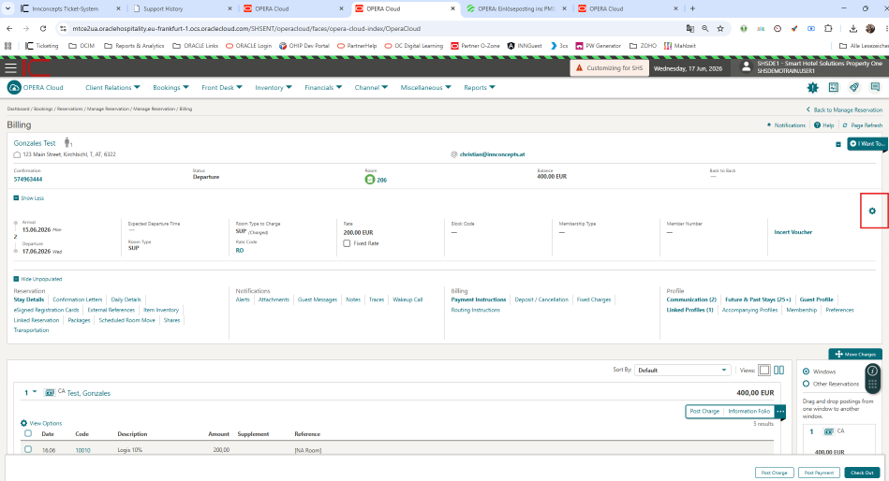Open the PW Generator bookmark
The width and height of the screenshot is (889, 481).
coord(598,45)
